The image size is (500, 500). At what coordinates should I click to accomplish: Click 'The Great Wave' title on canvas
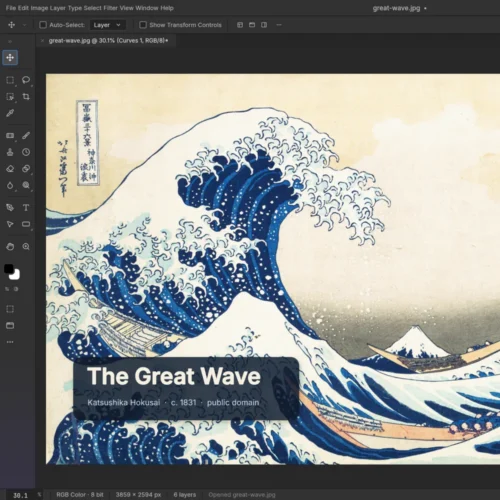(174, 376)
